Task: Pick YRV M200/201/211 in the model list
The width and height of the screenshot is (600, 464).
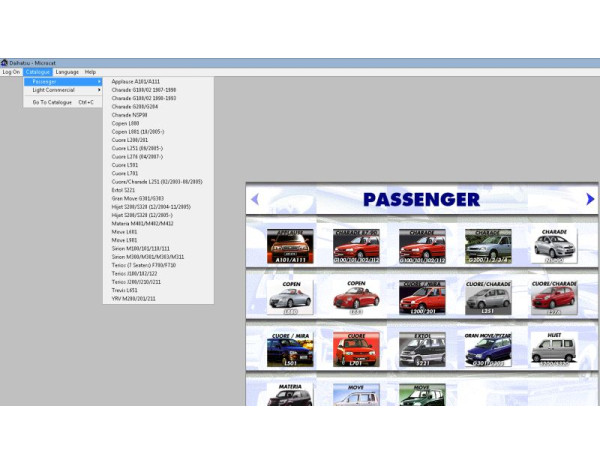Action: tap(132, 298)
